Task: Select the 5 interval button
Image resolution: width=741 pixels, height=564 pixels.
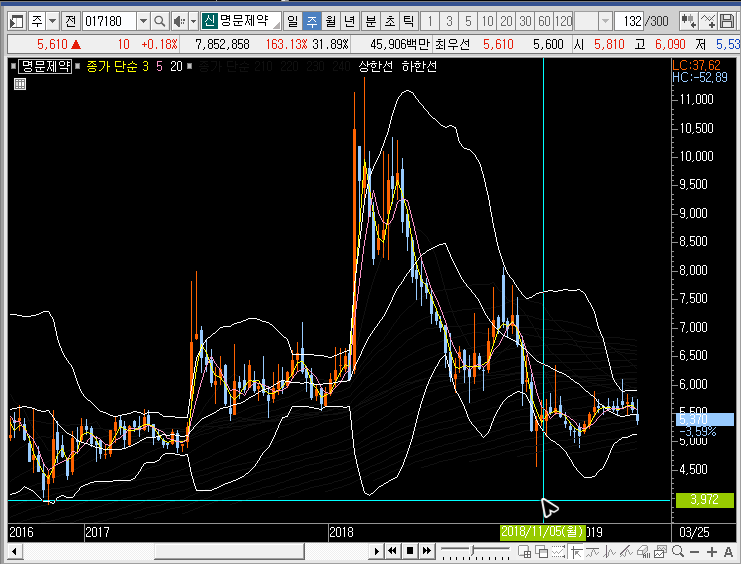Action: tap(468, 21)
